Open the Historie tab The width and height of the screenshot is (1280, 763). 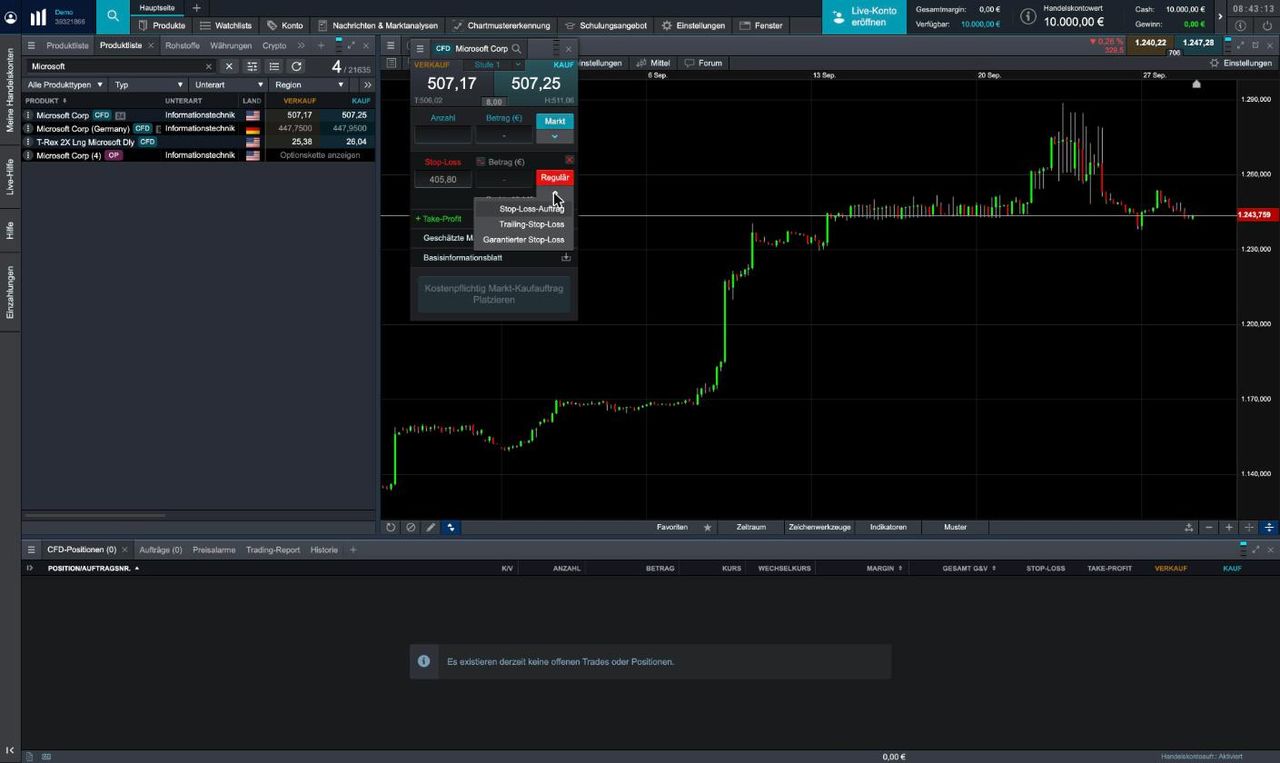324,549
